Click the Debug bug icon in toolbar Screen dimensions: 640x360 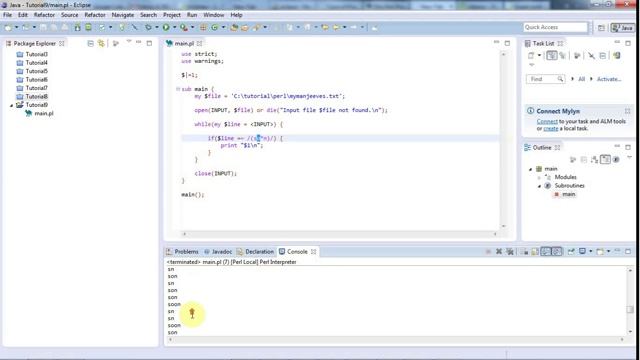pos(148,27)
